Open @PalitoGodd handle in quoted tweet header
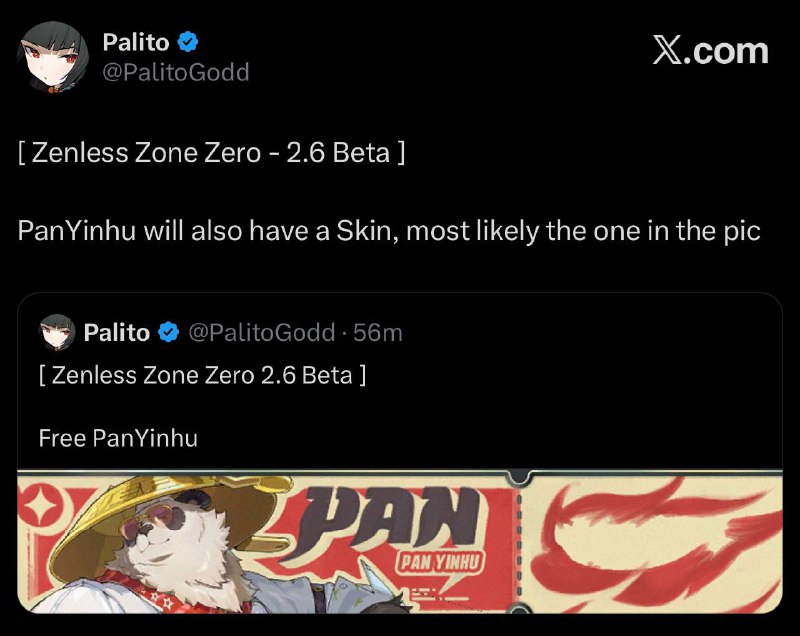Image resolution: width=800 pixels, height=636 pixels. coord(262,332)
